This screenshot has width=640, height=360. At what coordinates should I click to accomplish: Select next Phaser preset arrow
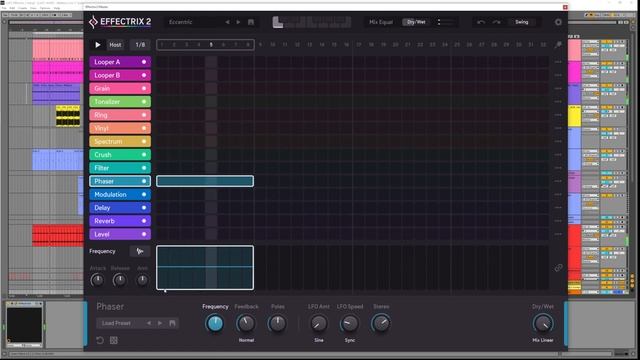160,323
